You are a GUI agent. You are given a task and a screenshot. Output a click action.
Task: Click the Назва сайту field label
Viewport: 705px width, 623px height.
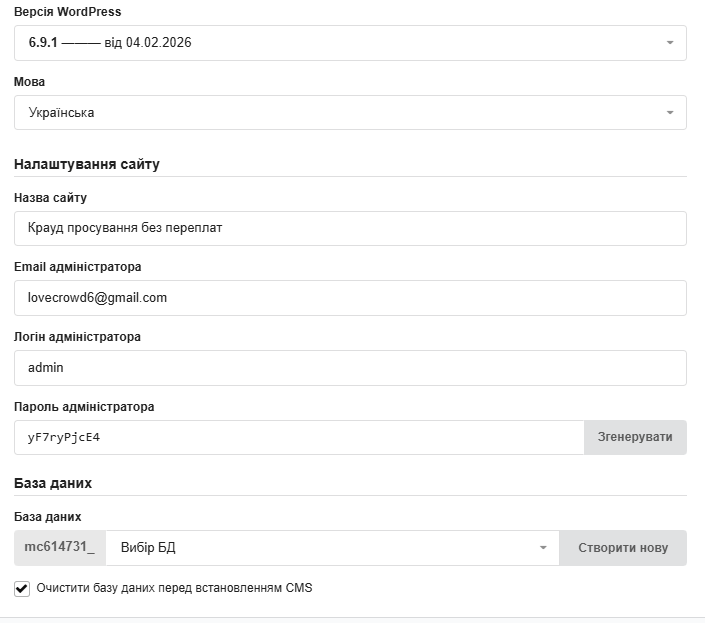50,198
